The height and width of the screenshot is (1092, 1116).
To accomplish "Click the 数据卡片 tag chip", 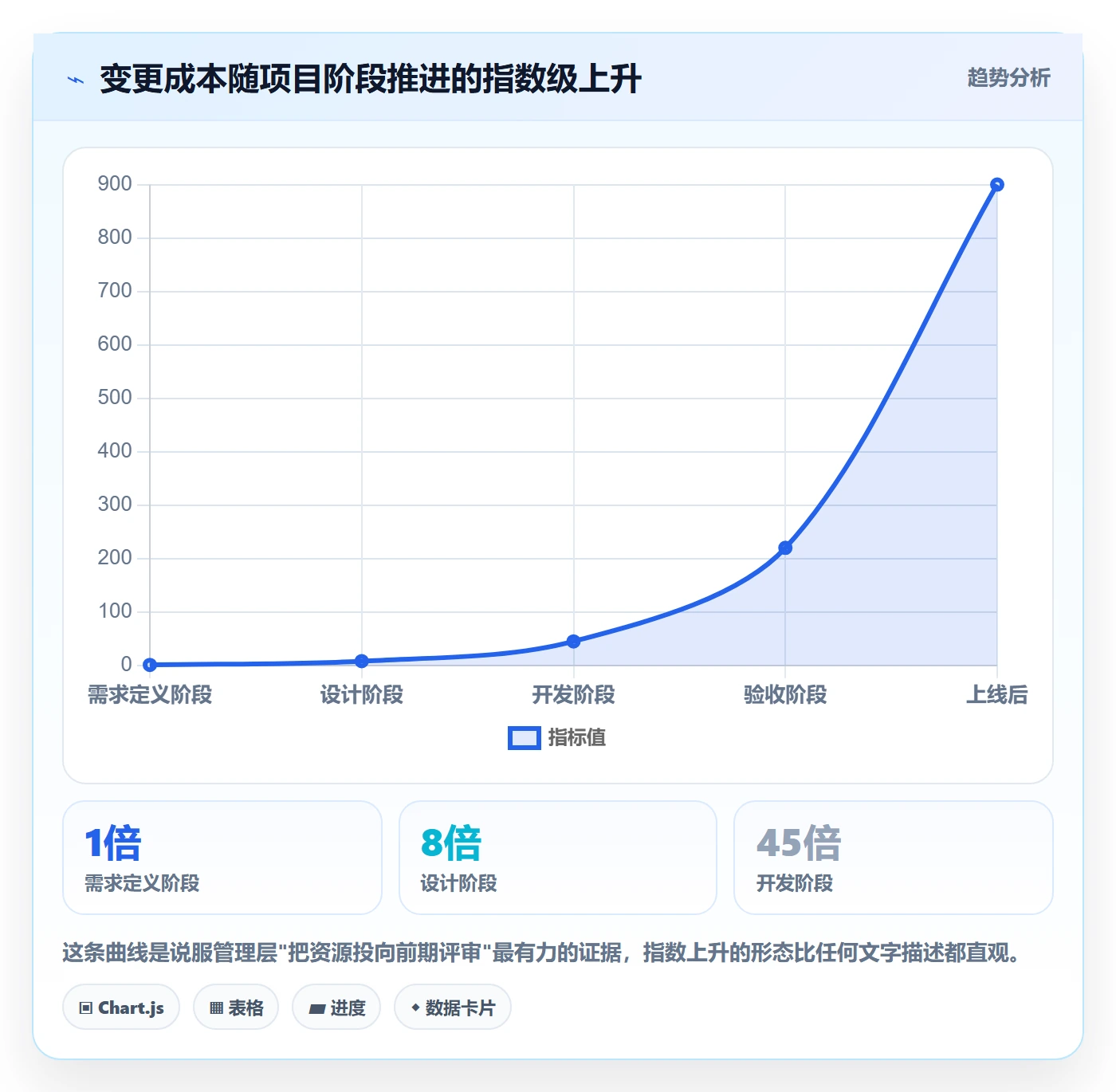I will tap(453, 1008).
